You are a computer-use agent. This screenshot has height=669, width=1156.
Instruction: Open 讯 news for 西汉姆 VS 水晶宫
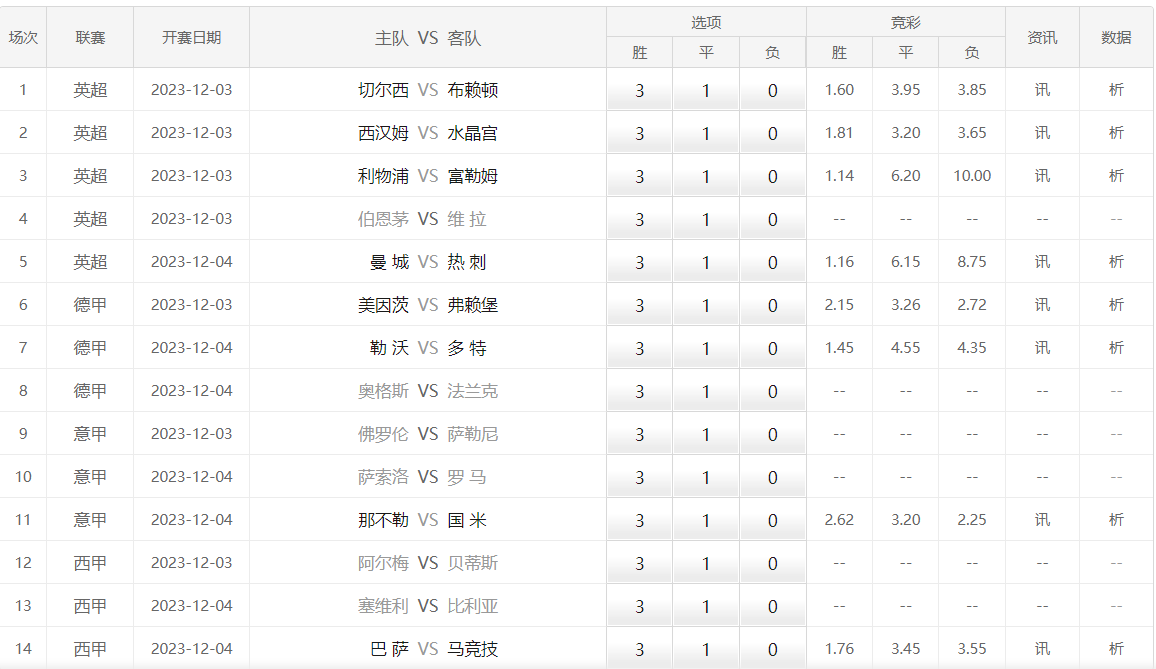[1042, 133]
